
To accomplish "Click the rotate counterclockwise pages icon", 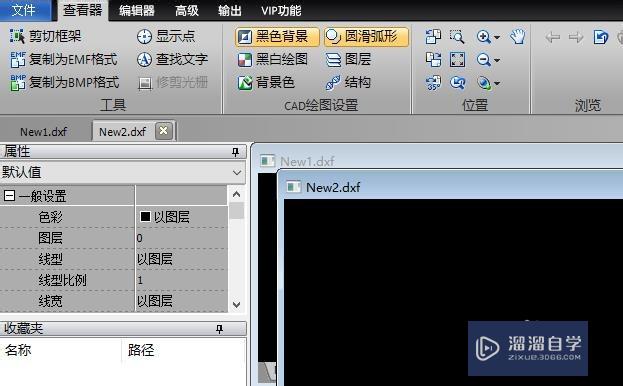I will point(433,37).
